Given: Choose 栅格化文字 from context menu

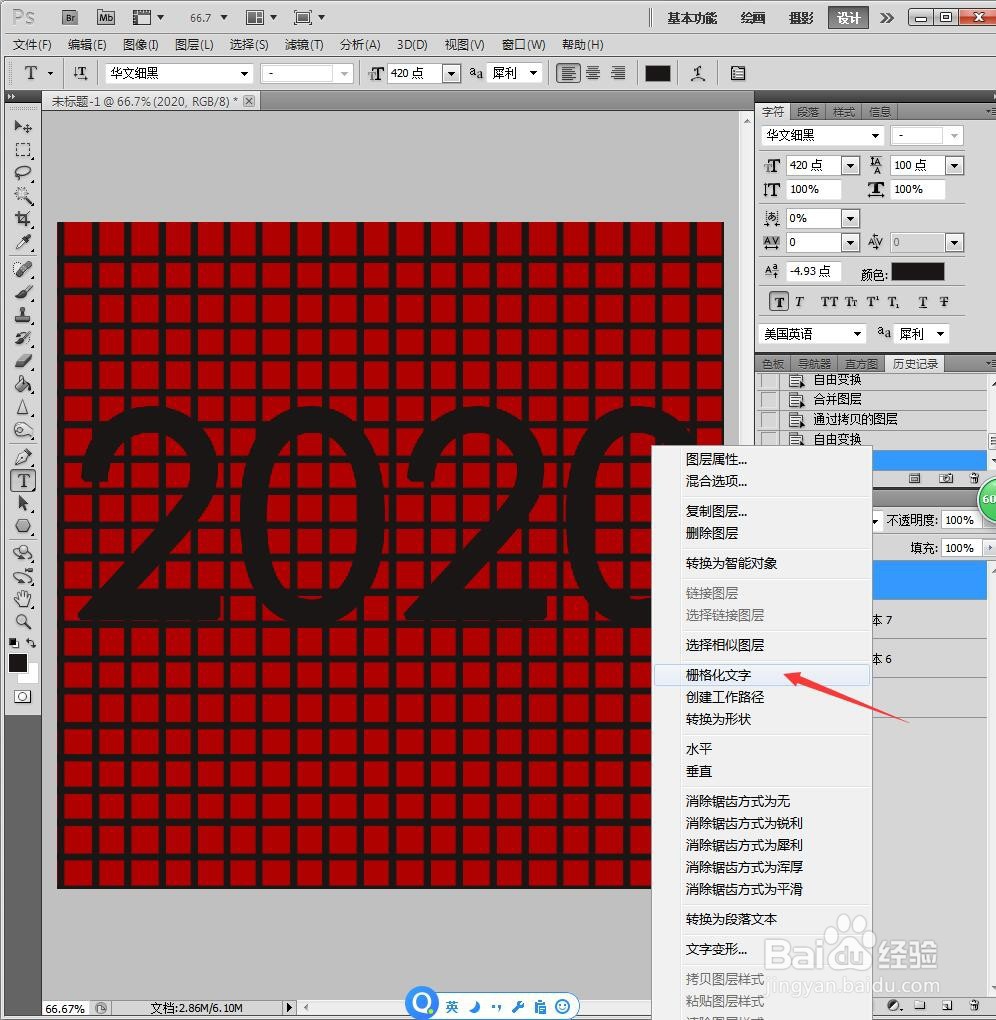Looking at the screenshot, I should 762,675.
